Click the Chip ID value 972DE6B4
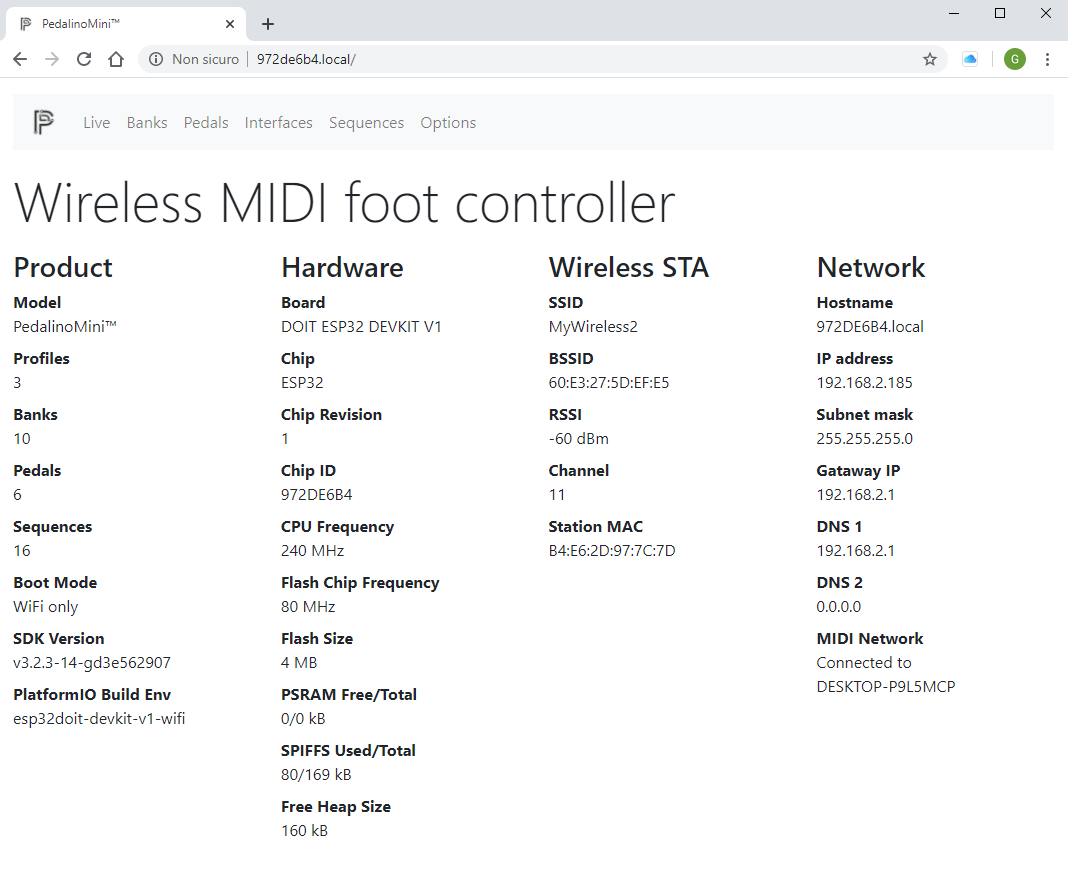The image size is (1068, 883). 317,495
